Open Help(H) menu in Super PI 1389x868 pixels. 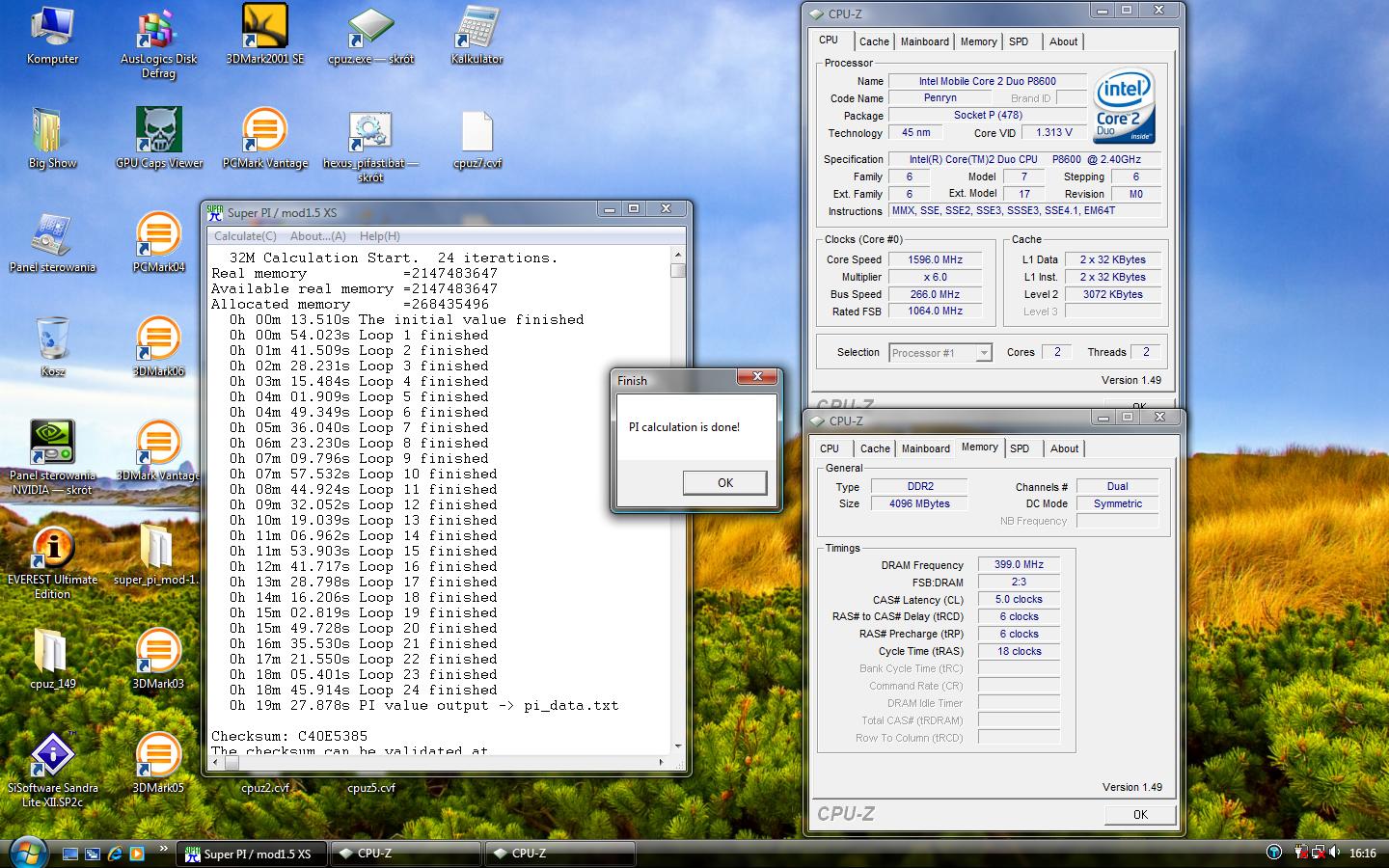tap(379, 236)
